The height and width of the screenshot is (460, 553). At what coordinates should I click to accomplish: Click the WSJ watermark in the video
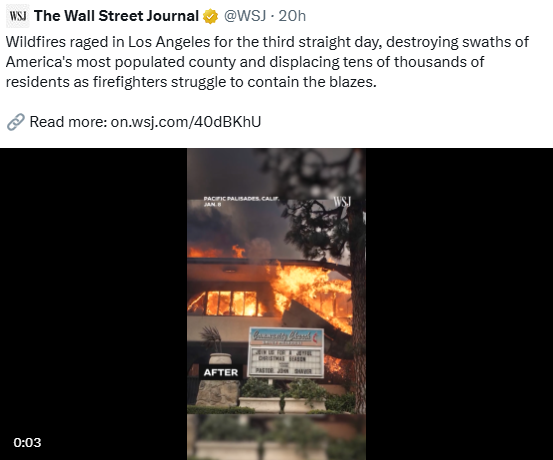(x=342, y=202)
